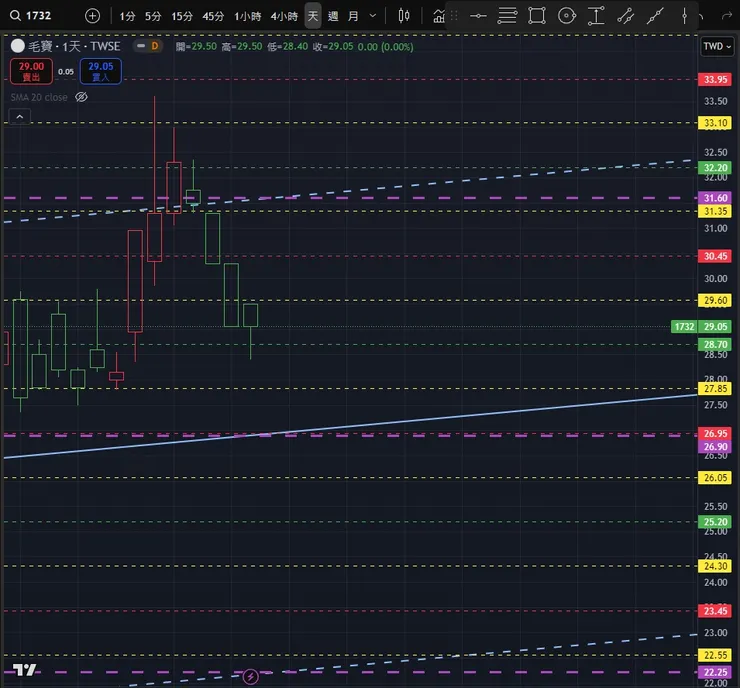Click the orange D data badge
This screenshot has width=740, height=688.
point(155,46)
